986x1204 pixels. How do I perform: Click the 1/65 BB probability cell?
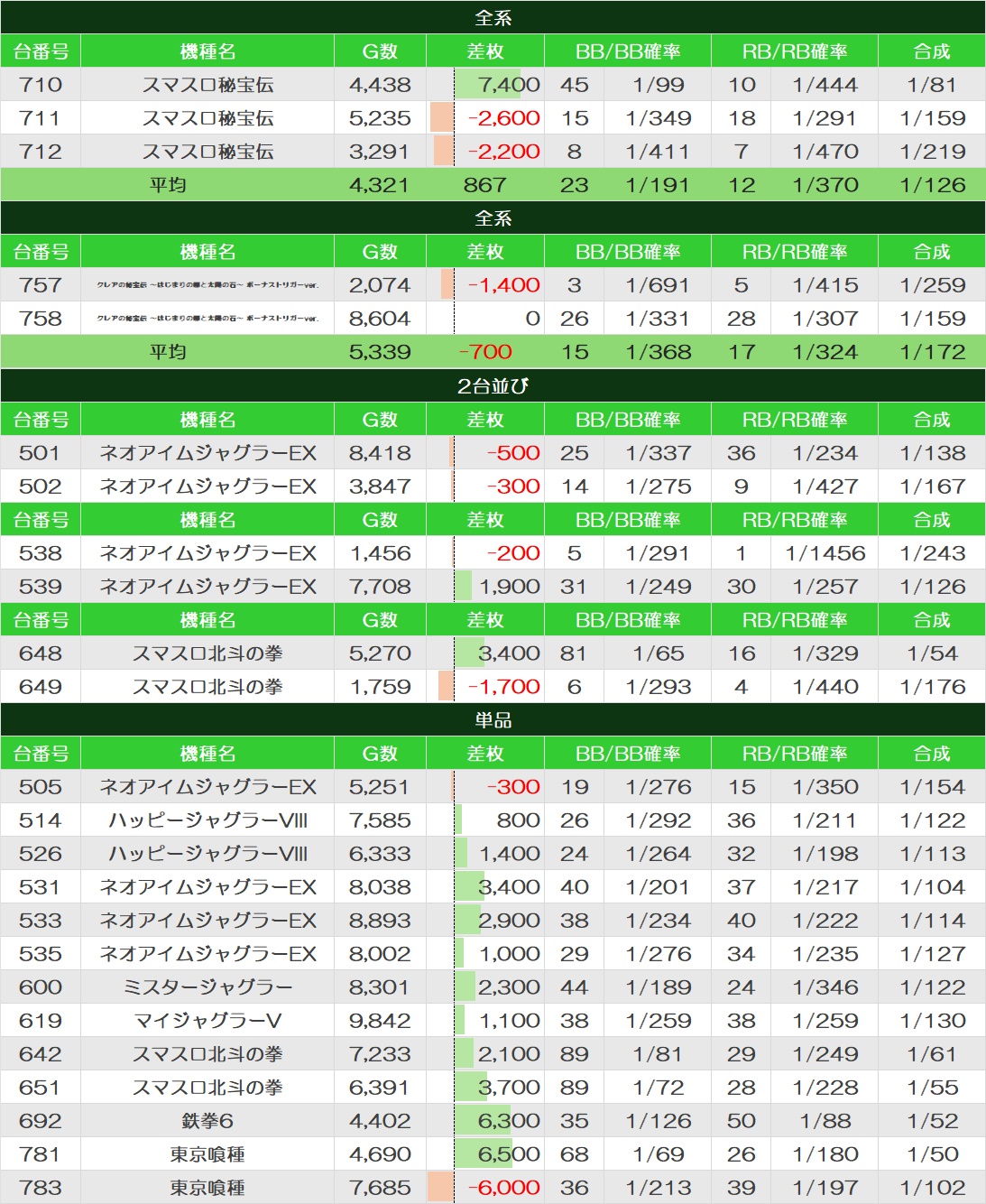tap(658, 653)
